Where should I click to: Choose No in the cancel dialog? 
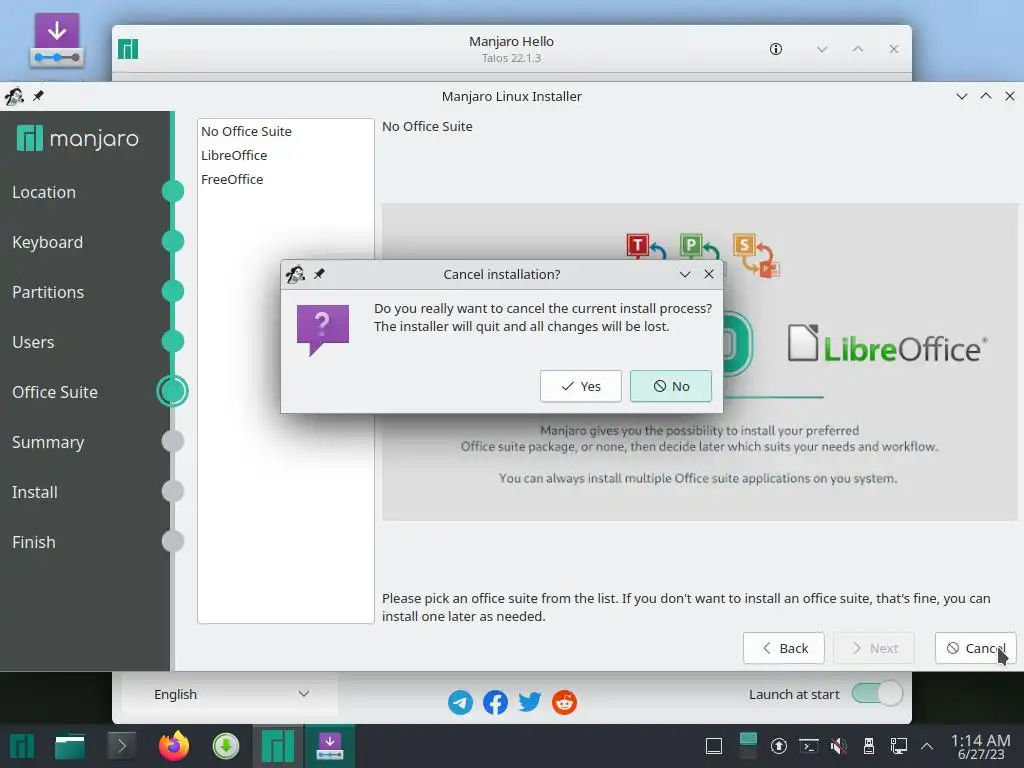point(671,386)
